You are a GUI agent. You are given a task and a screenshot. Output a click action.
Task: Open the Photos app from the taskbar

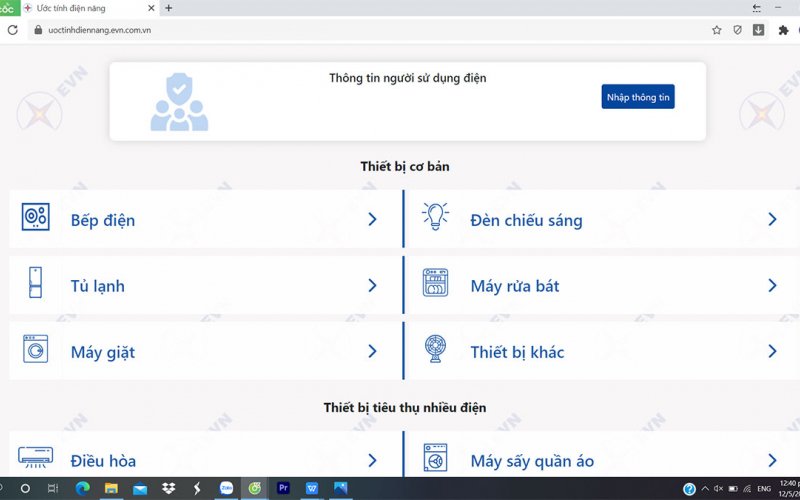coord(340,488)
